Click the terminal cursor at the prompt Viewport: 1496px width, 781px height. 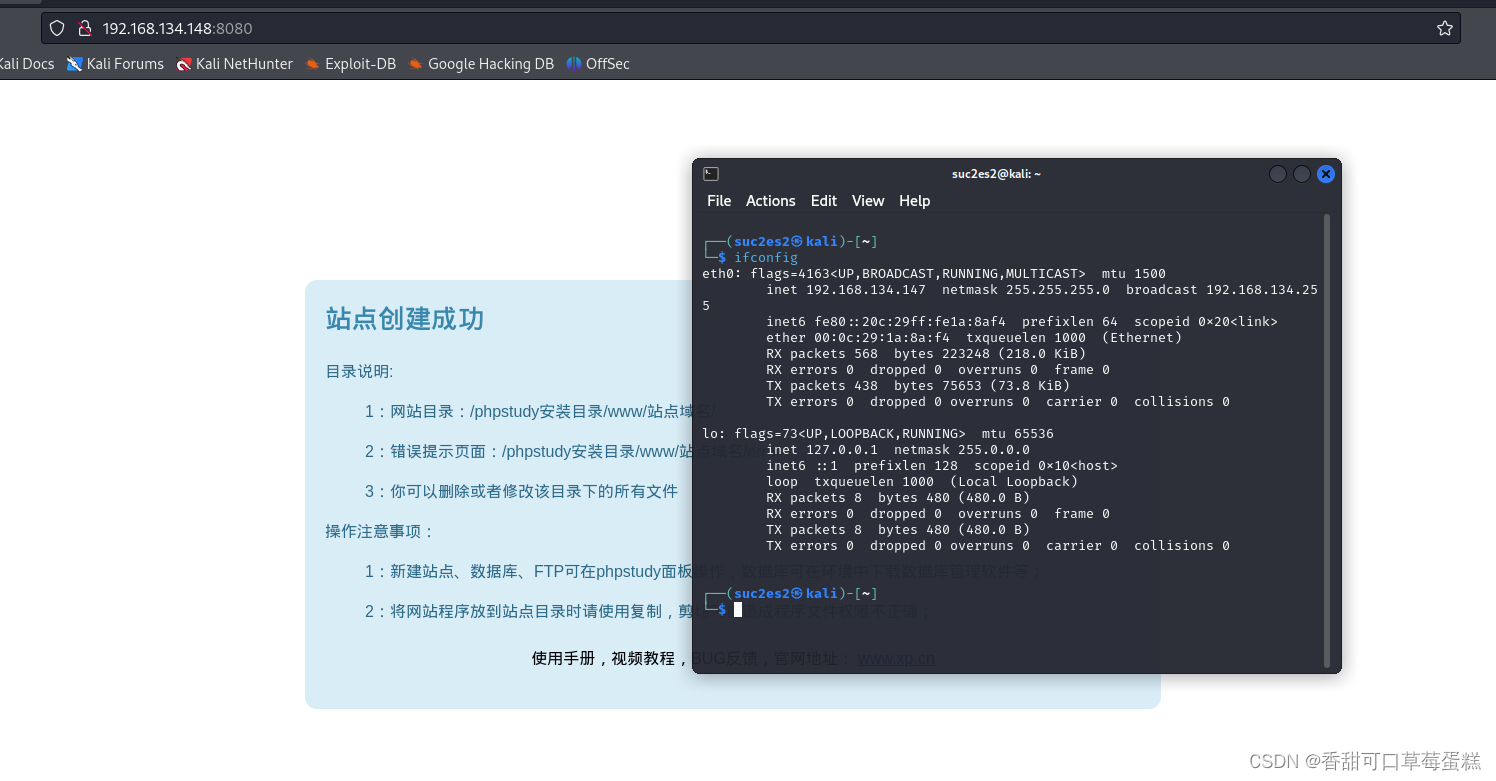(x=738, y=609)
